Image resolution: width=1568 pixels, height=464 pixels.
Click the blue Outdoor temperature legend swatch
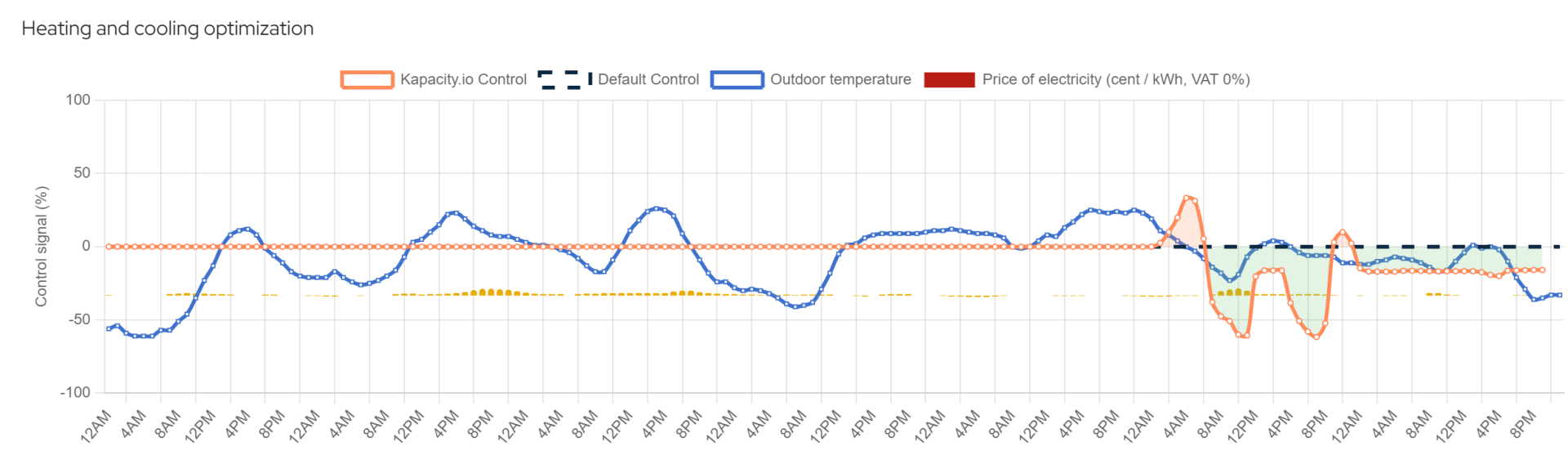737,79
